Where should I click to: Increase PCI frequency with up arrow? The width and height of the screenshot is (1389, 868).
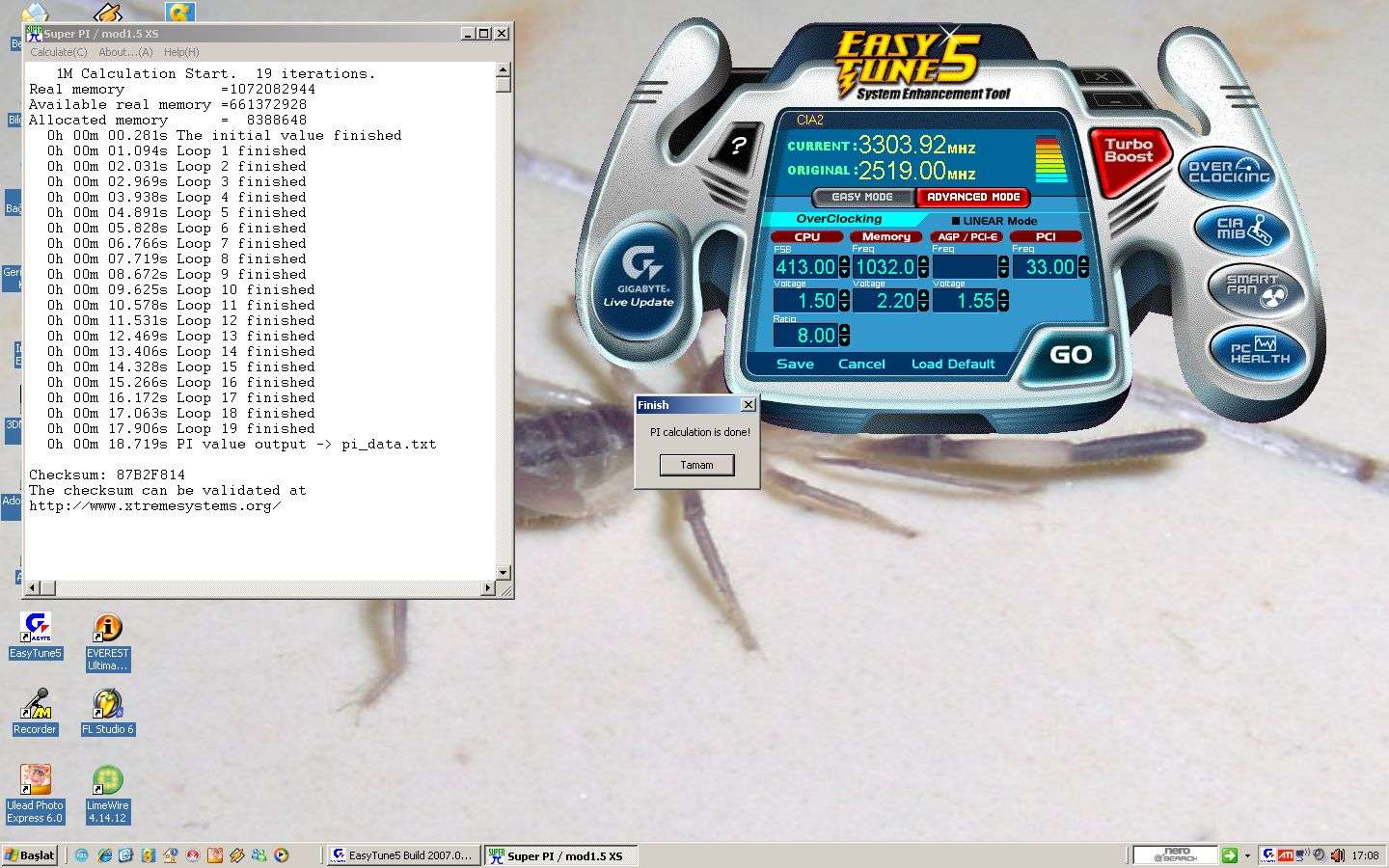pos(1084,261)
